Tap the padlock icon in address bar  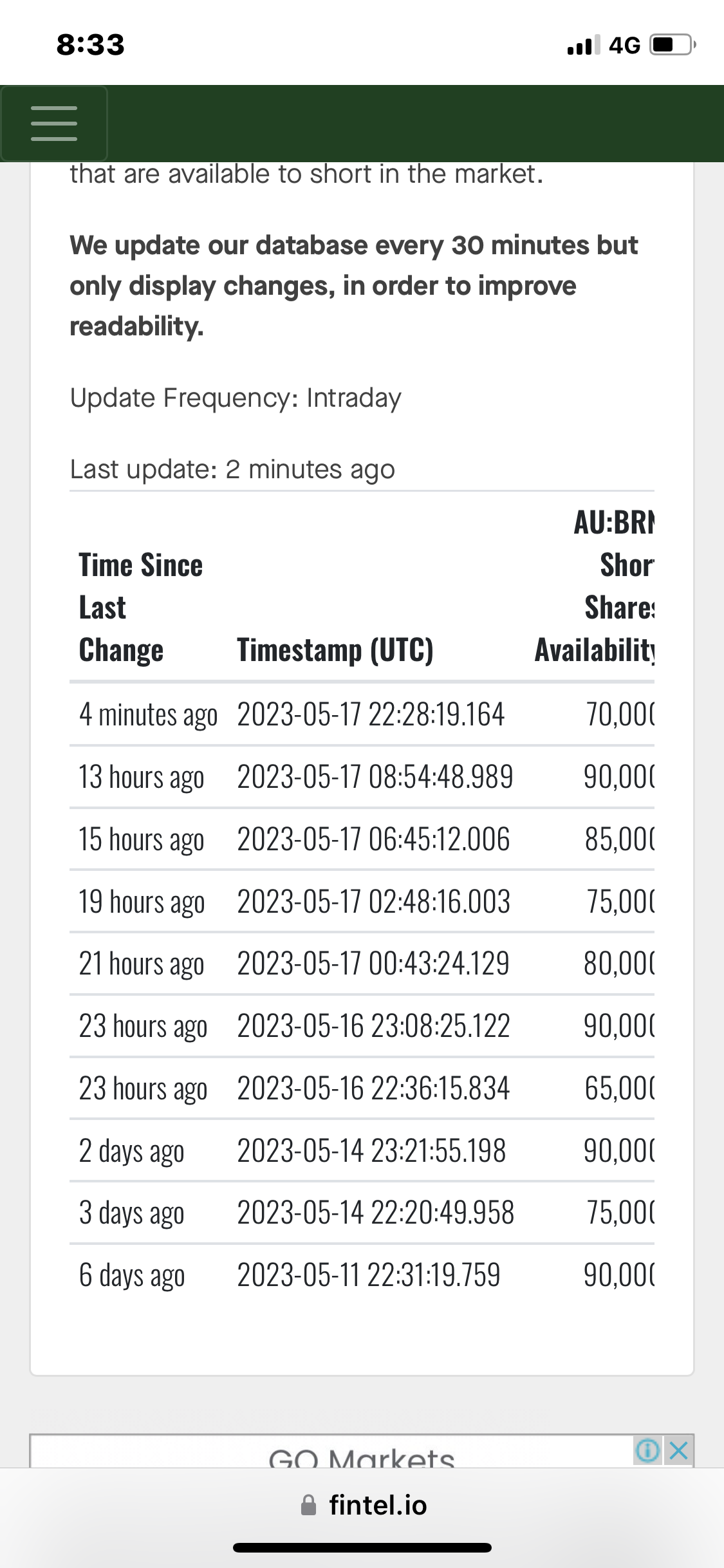[x=309, y=1505]
